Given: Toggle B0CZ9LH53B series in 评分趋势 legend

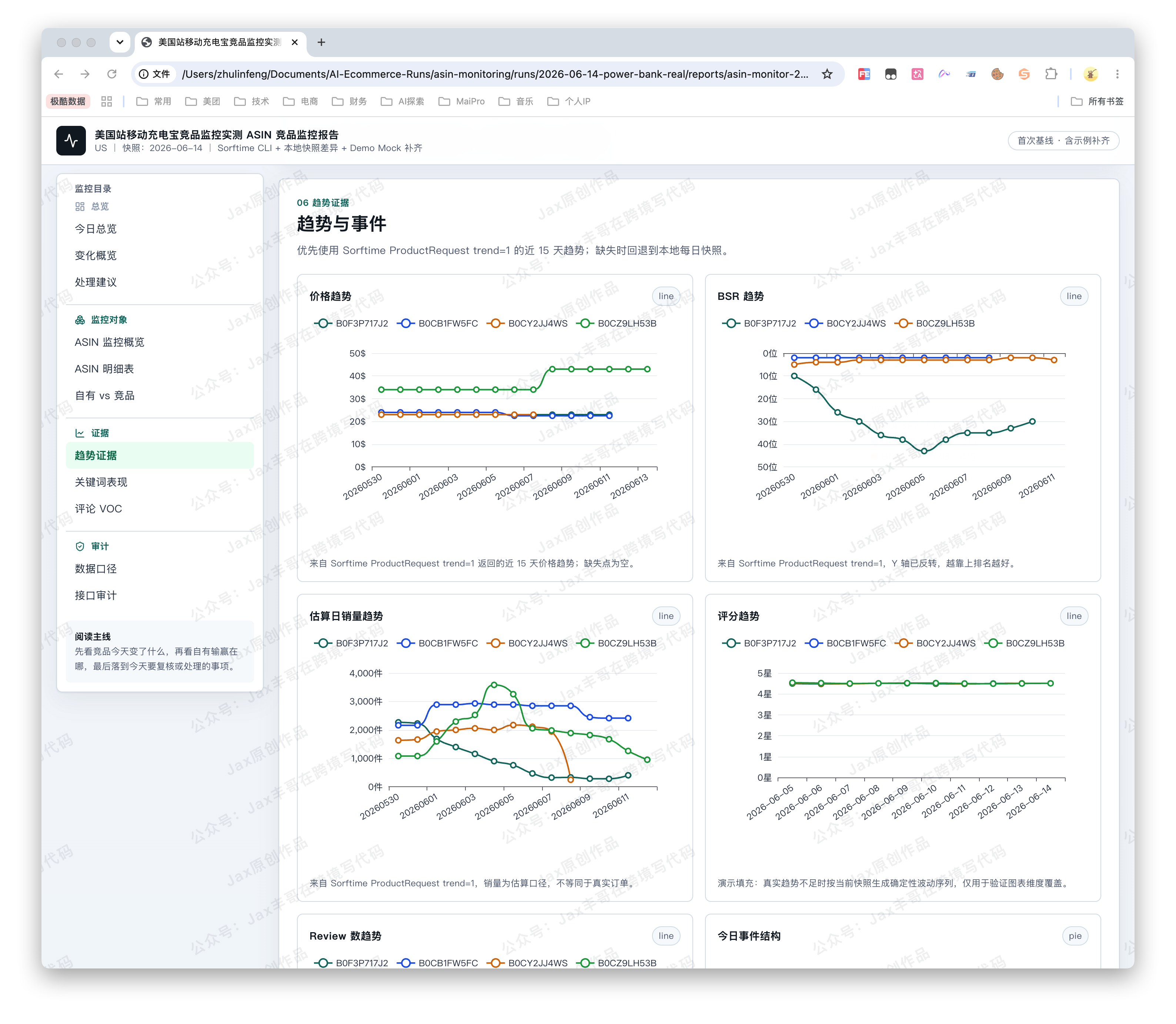Looking at the screenshot, I should (1024, 643).
